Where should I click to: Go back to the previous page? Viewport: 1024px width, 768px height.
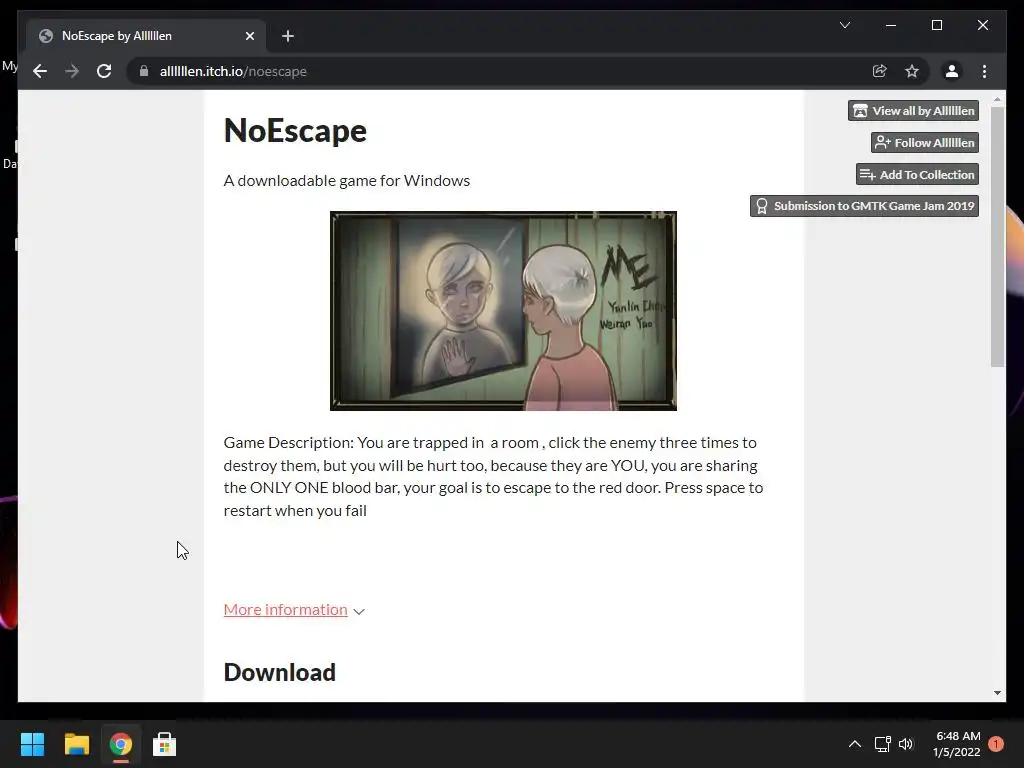40,71
